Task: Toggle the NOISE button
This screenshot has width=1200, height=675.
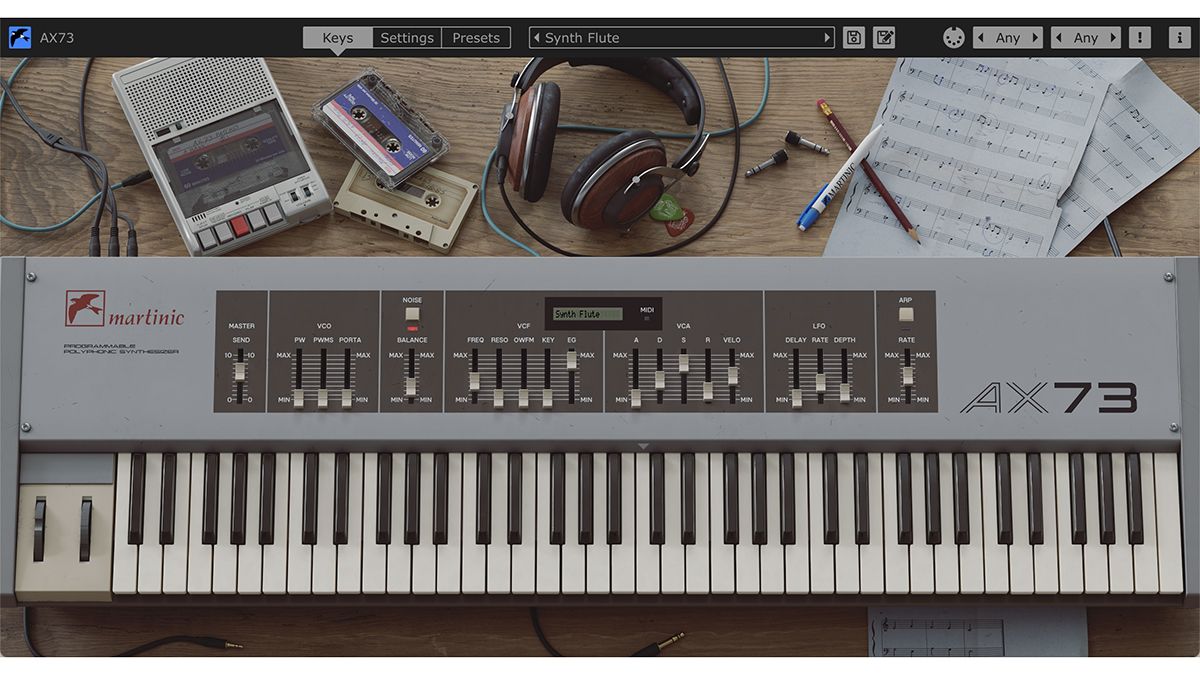Action: coord(412,314)
